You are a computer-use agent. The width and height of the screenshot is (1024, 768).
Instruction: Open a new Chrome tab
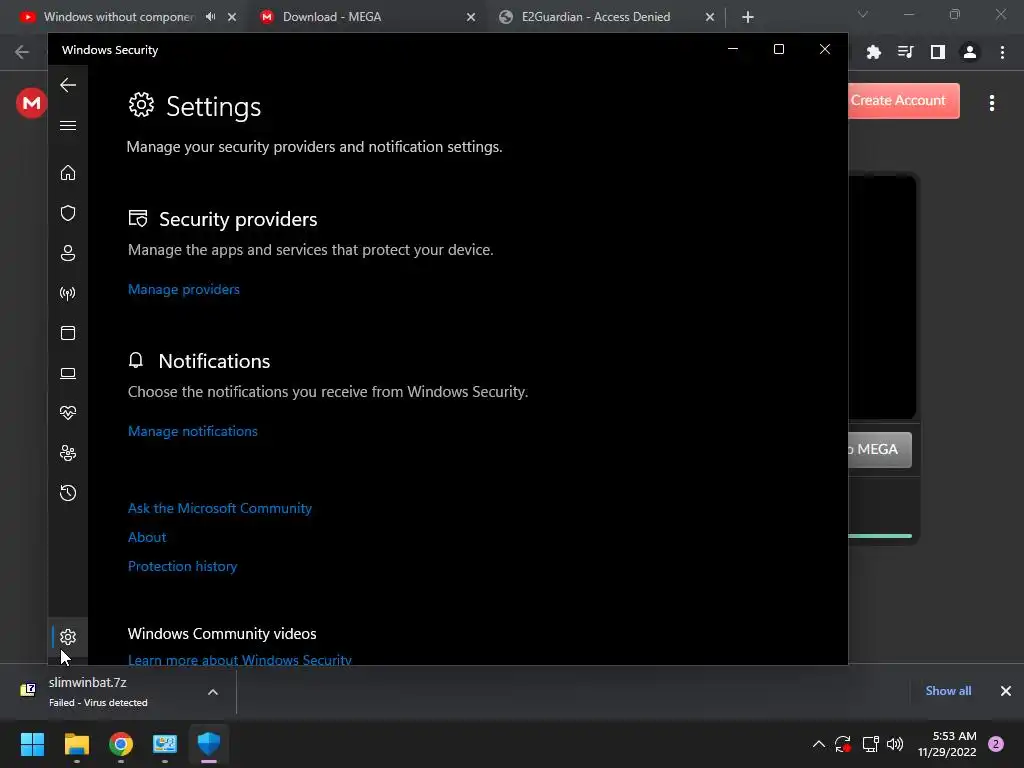(748, 18)
